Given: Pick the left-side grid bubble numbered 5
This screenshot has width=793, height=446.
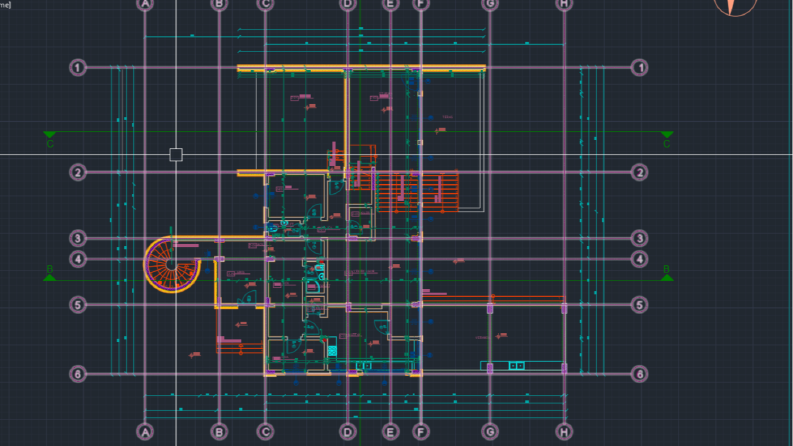Looking at the screenshot, I should [77, 305].
